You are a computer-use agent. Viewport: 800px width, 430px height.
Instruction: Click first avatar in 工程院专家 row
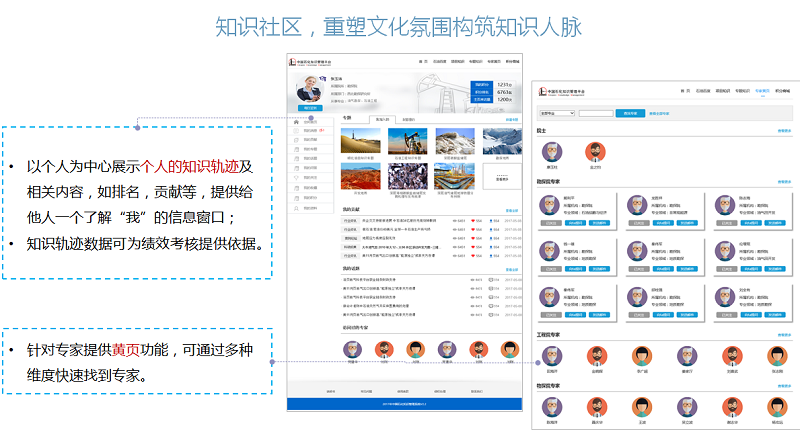[553, 356]
